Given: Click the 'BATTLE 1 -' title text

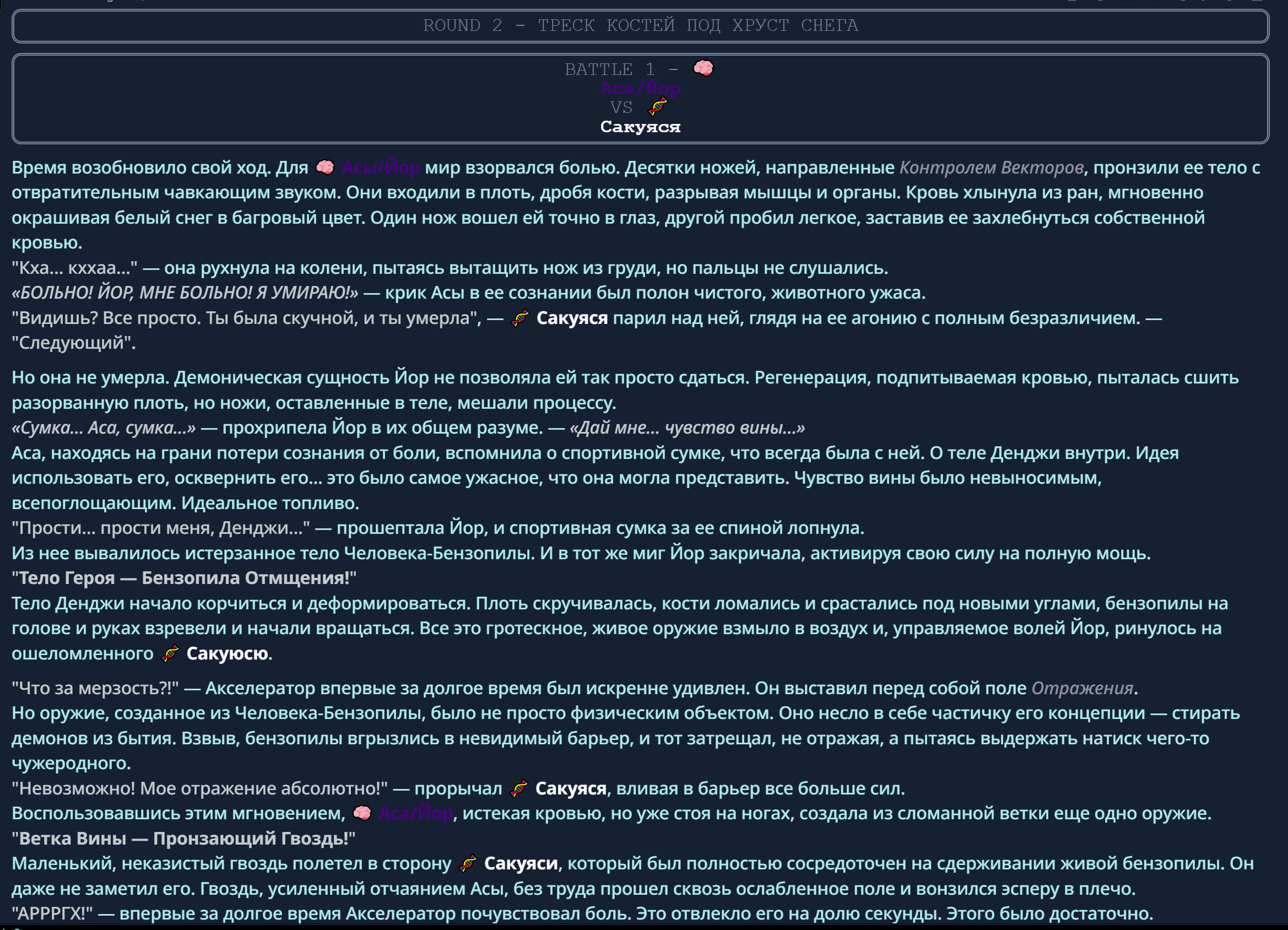Looking at the screenshot, I should tap(621, 69).
